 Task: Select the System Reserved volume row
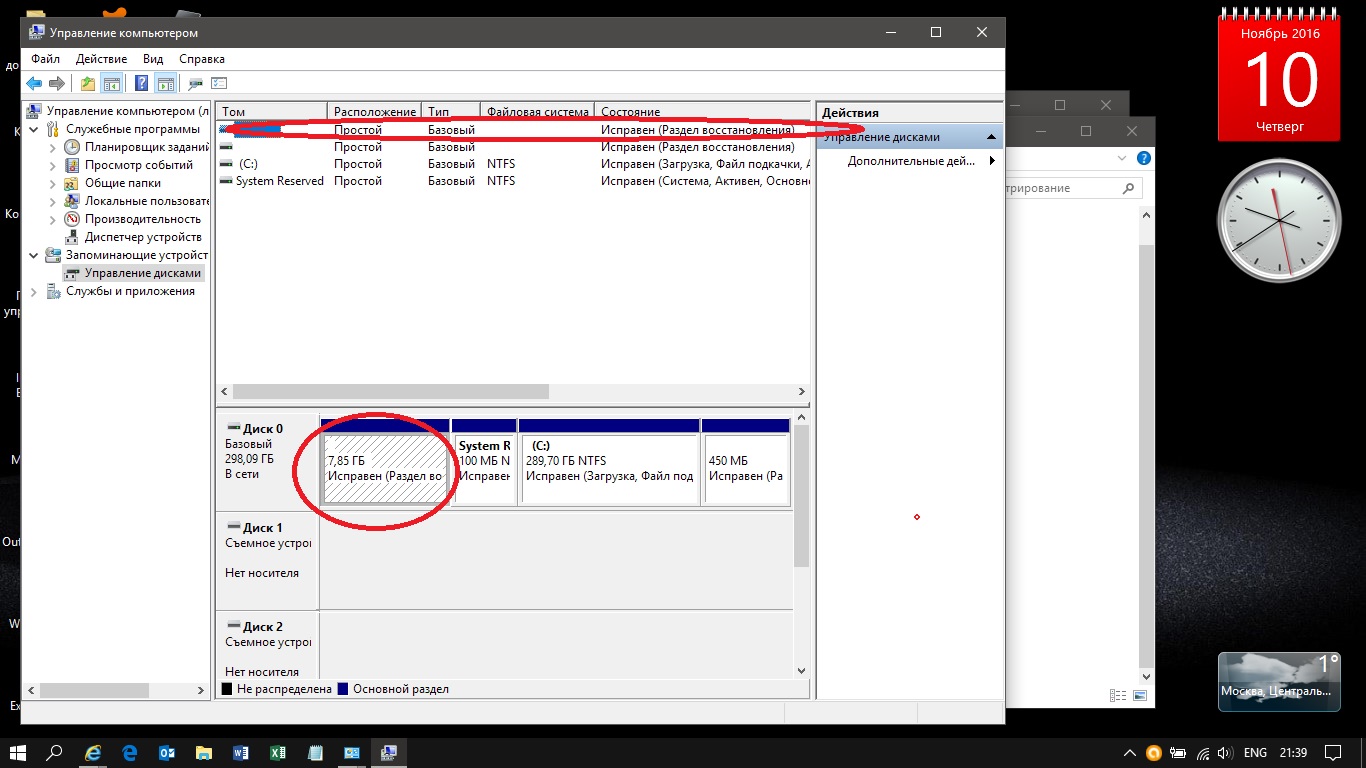click(279, 181)
